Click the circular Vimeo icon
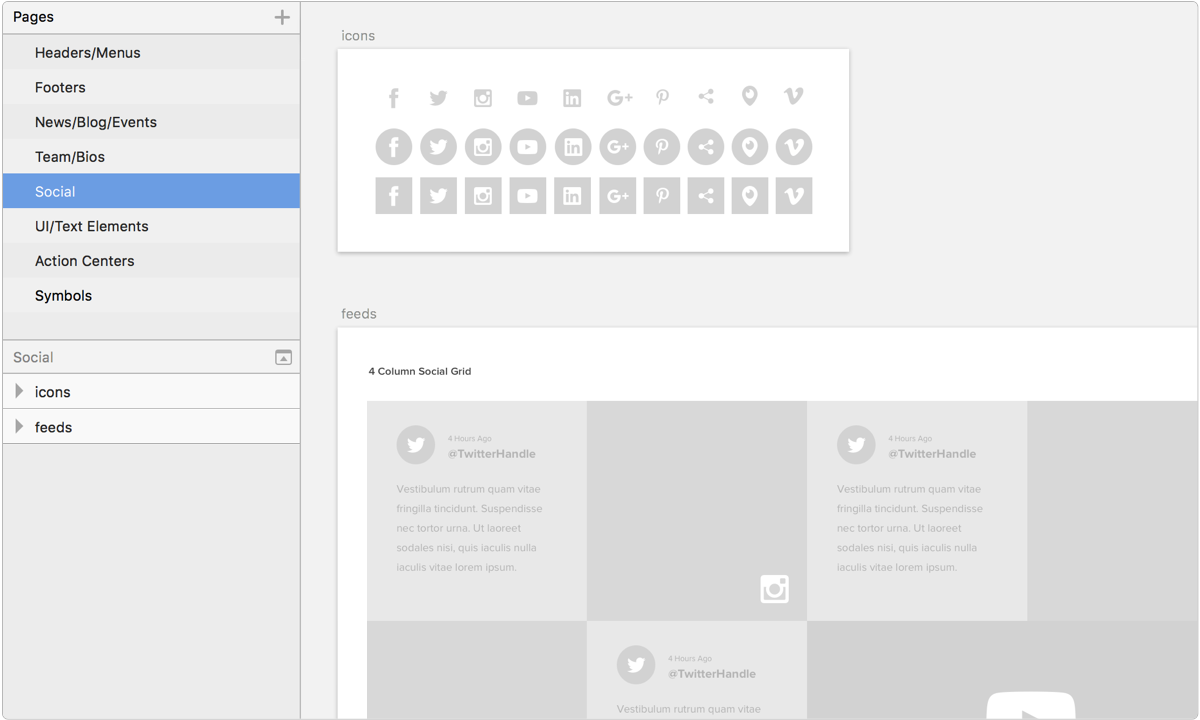The height and width of the screenshot is (720, 1200). pos(794,147)
